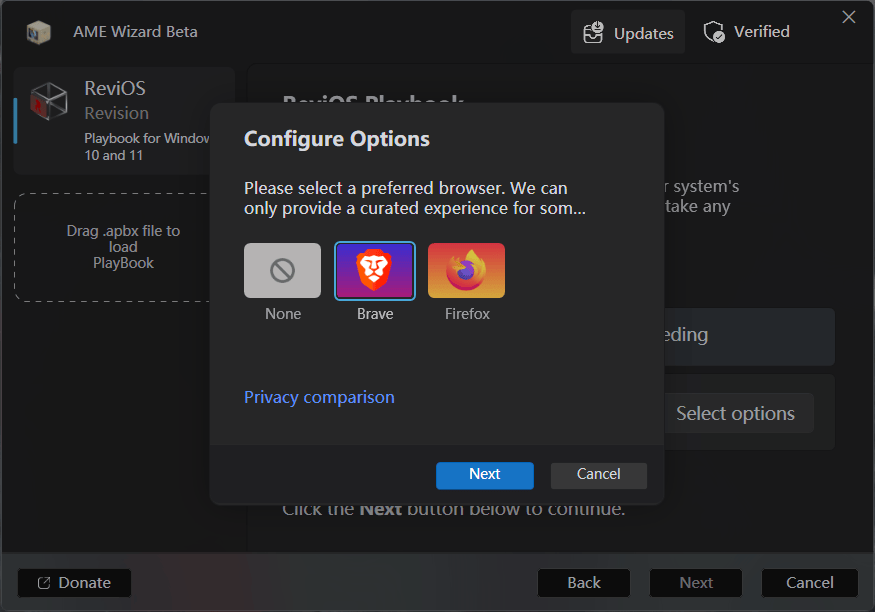Click the Back button at the bottom
Image resolution: width=875 pixels, height=612 pixels.
[x=583, y=582]
